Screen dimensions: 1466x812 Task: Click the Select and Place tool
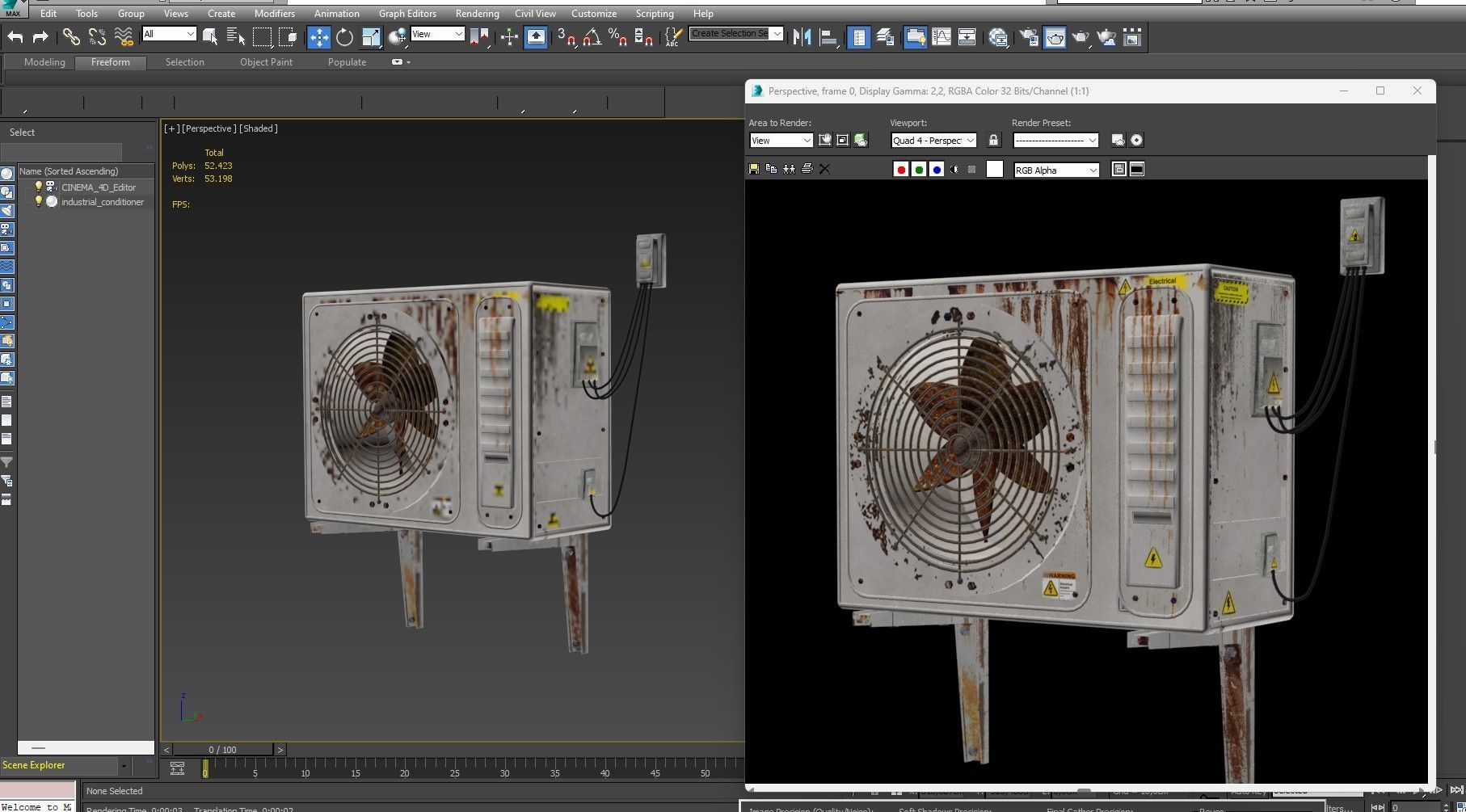point(397,37)
